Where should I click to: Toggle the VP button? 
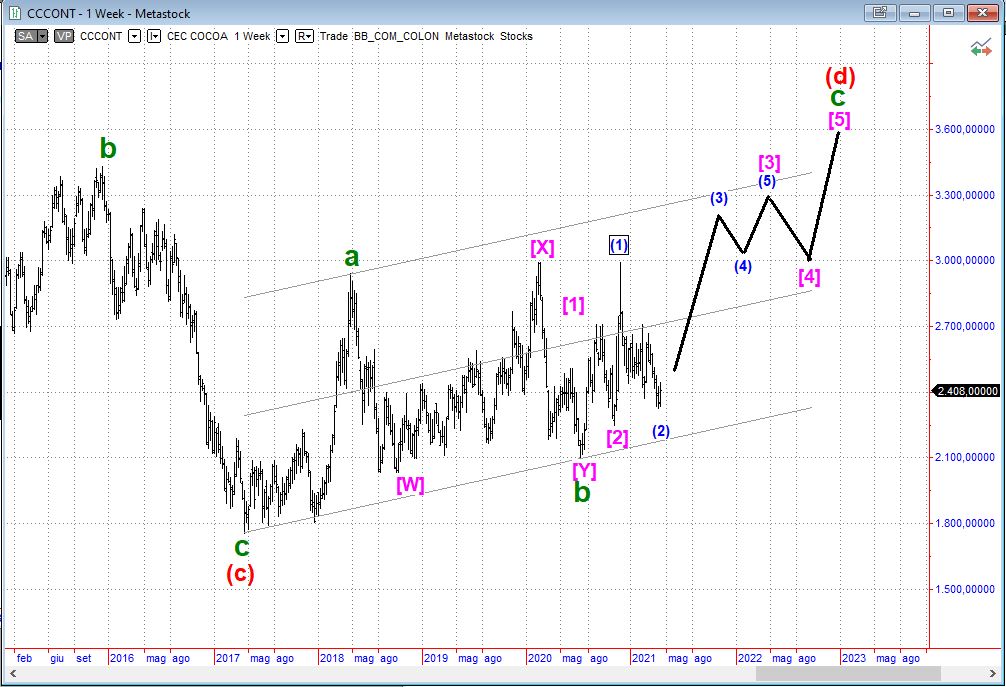point(64,37)
